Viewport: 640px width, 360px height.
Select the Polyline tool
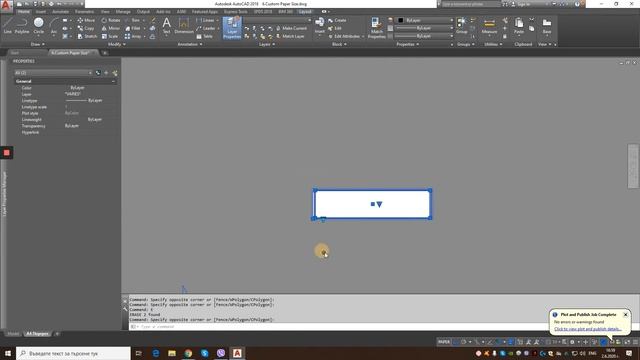click(x=22, y=25)
